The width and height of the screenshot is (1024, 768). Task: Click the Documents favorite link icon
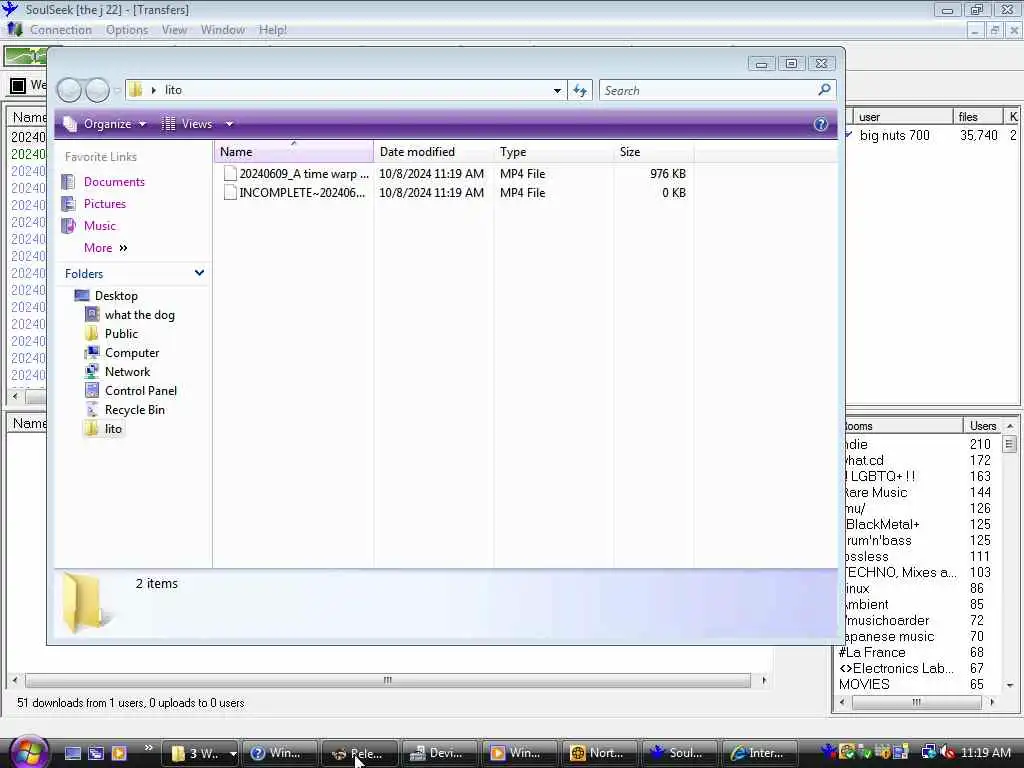(68, 182)
